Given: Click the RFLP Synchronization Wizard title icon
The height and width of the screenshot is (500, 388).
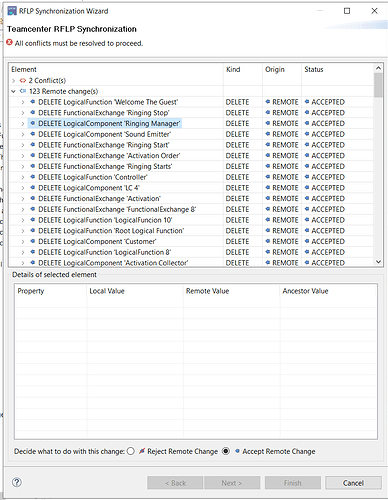Looking at the screenshot, I should pos(12,11).
